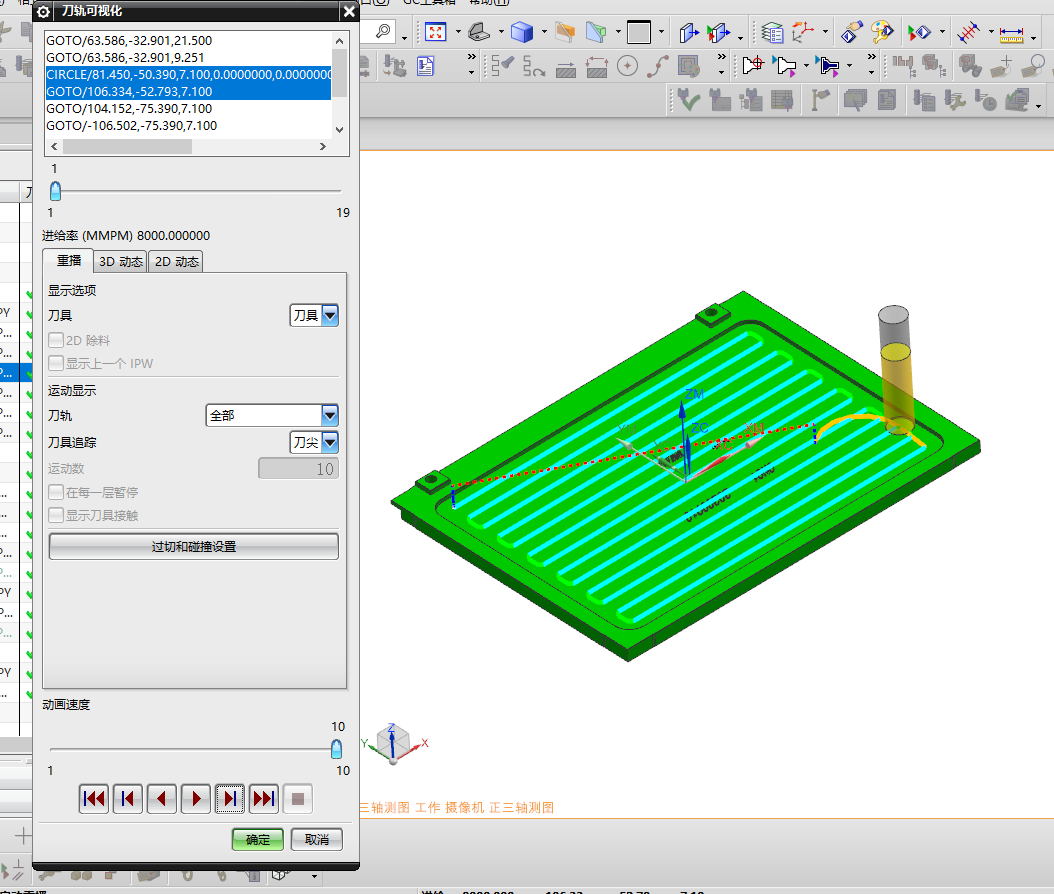Switch to the 3D 动态 tab
Viewport: 1054px width, 894px height.
pos(121,261)
